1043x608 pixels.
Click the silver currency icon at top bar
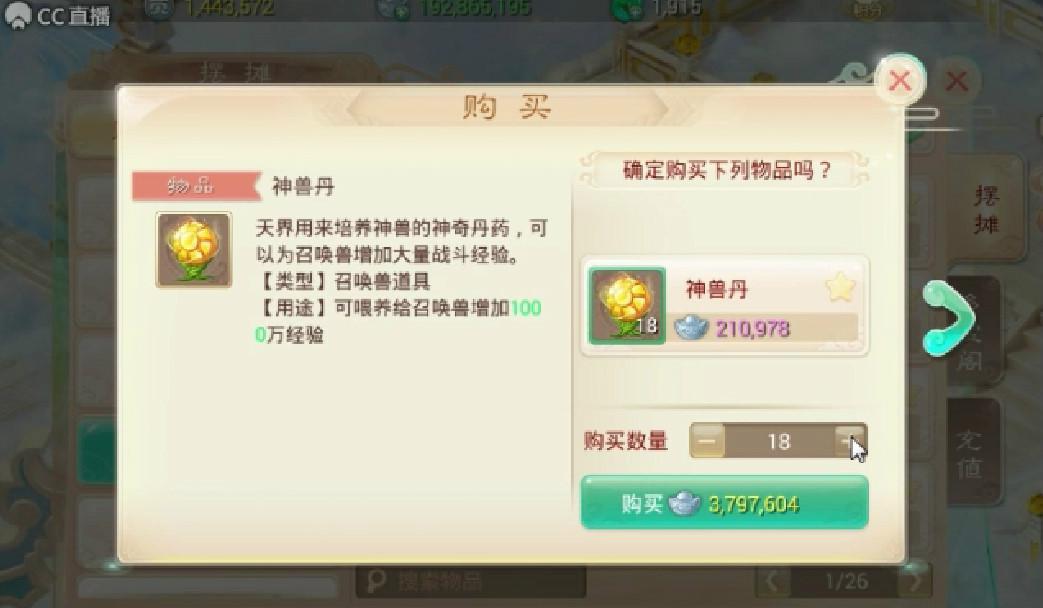click(393, 9)
